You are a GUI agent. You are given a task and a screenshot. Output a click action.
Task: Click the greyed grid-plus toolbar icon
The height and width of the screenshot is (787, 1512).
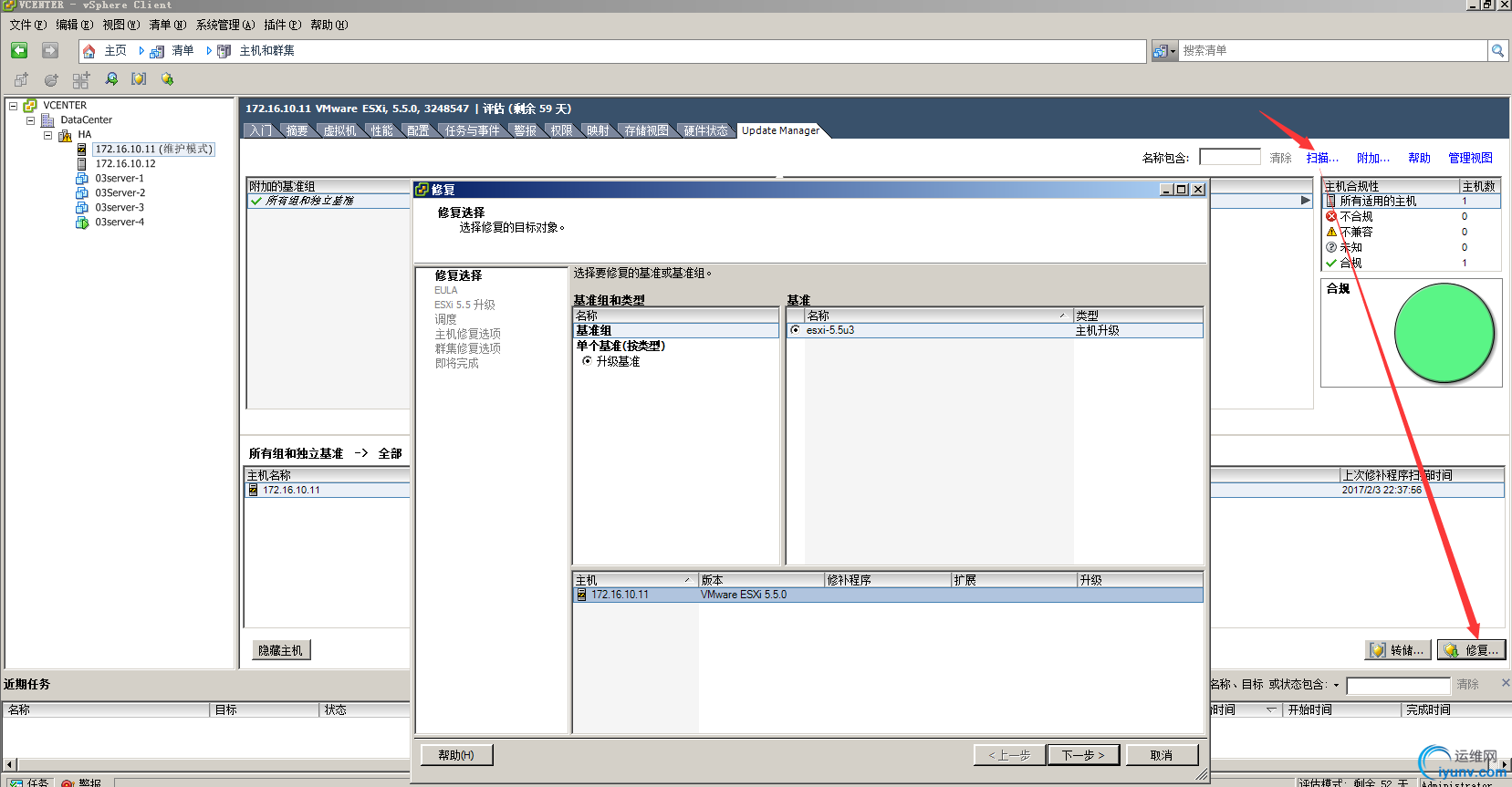(81, 79)
